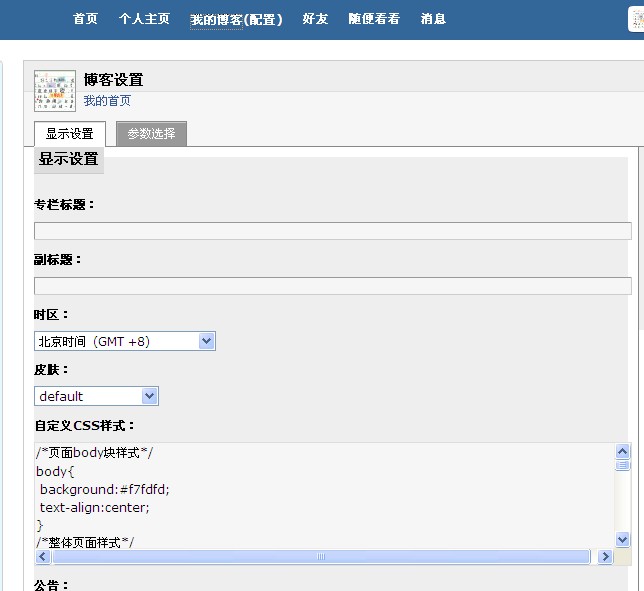Click the CSS box scroll-left arrow

(x=43, y=557)
